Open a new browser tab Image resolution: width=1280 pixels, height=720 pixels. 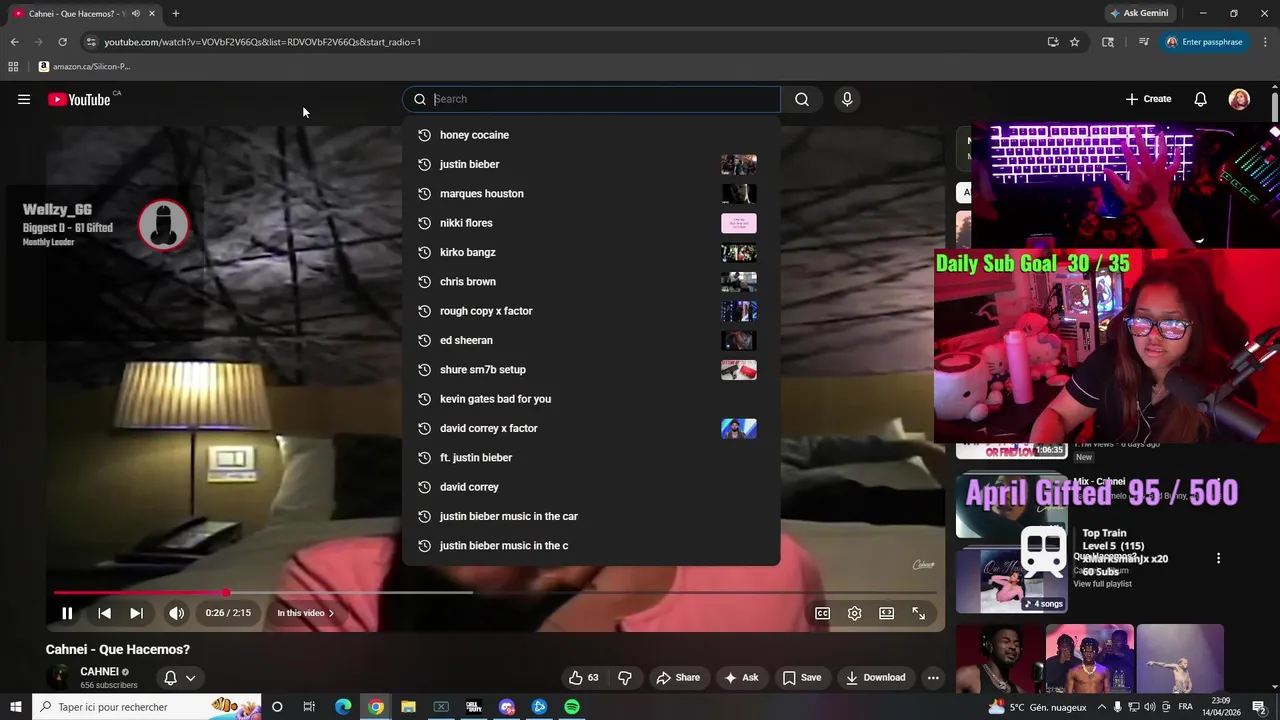176,13
